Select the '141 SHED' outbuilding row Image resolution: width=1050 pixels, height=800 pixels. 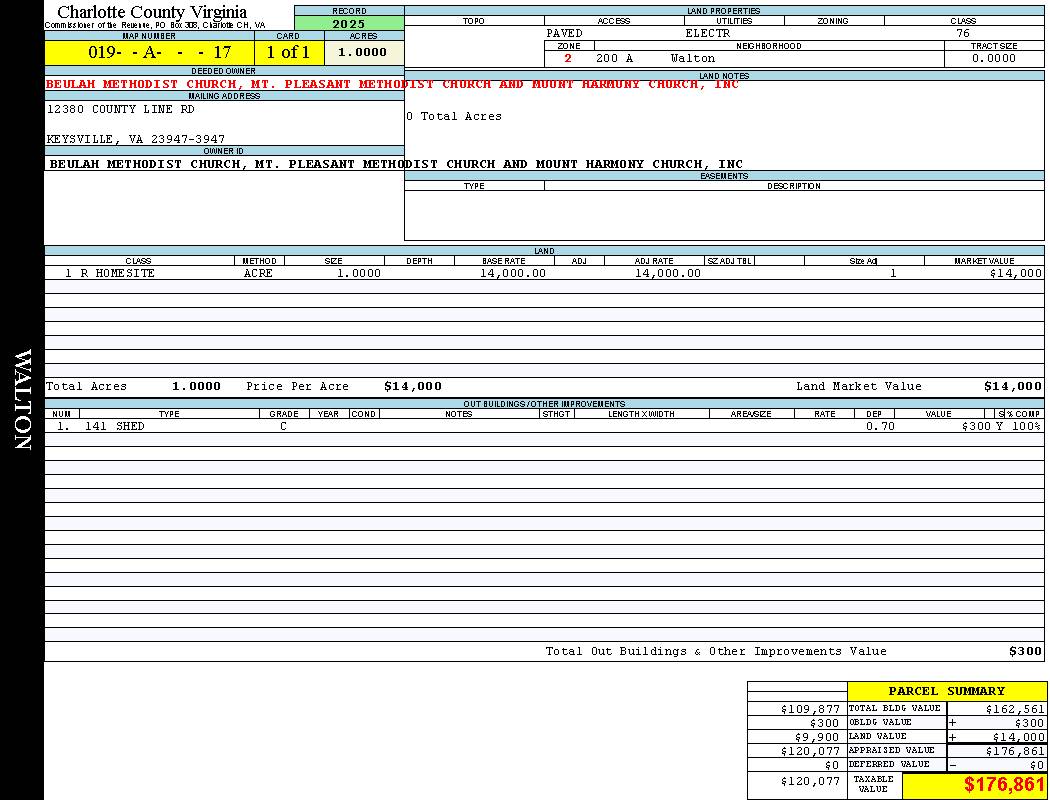114,426
